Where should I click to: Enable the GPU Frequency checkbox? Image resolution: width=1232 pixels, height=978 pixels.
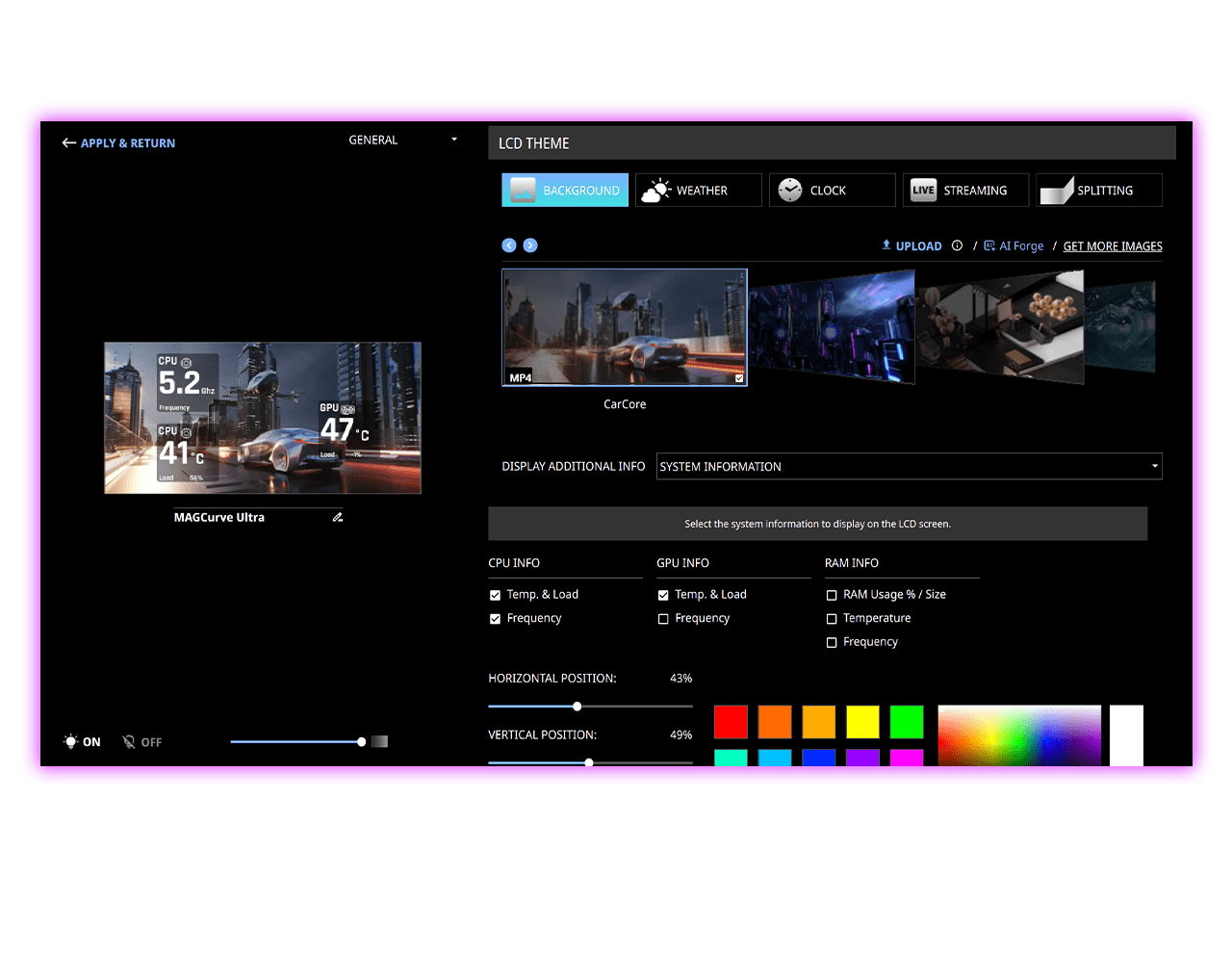(x=663, y=619)
